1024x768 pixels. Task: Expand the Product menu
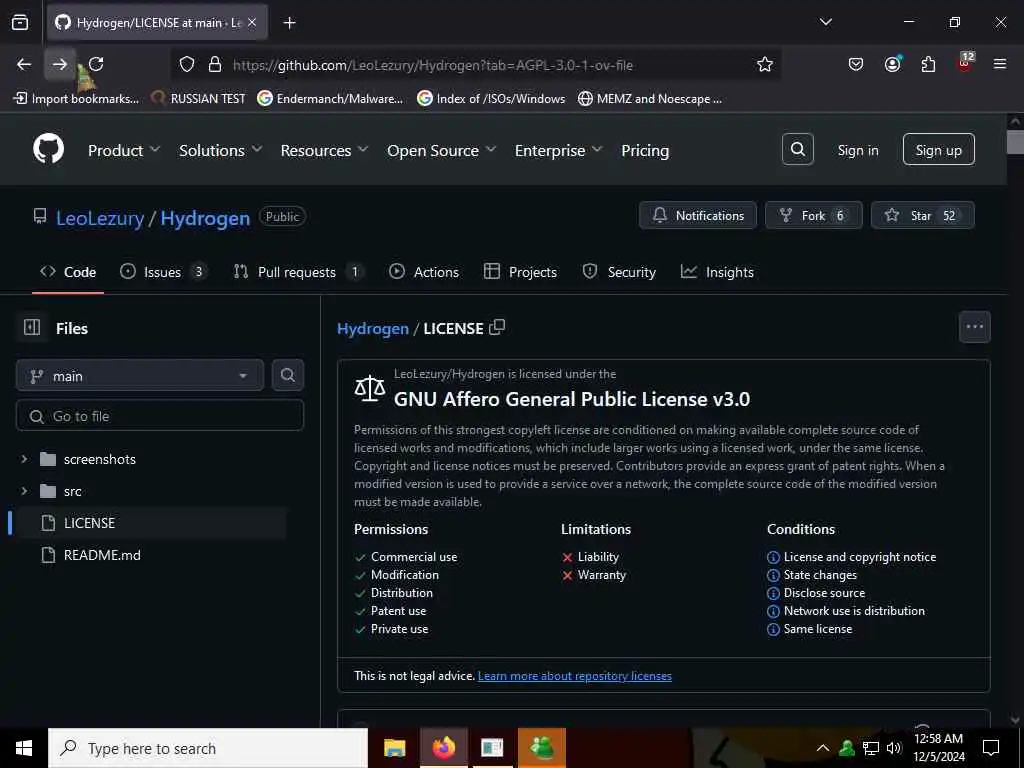[x=123, y=150]
